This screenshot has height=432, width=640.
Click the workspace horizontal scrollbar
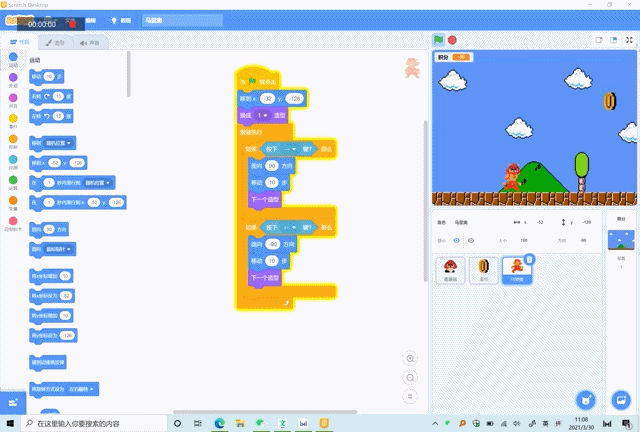coord(265,412)
